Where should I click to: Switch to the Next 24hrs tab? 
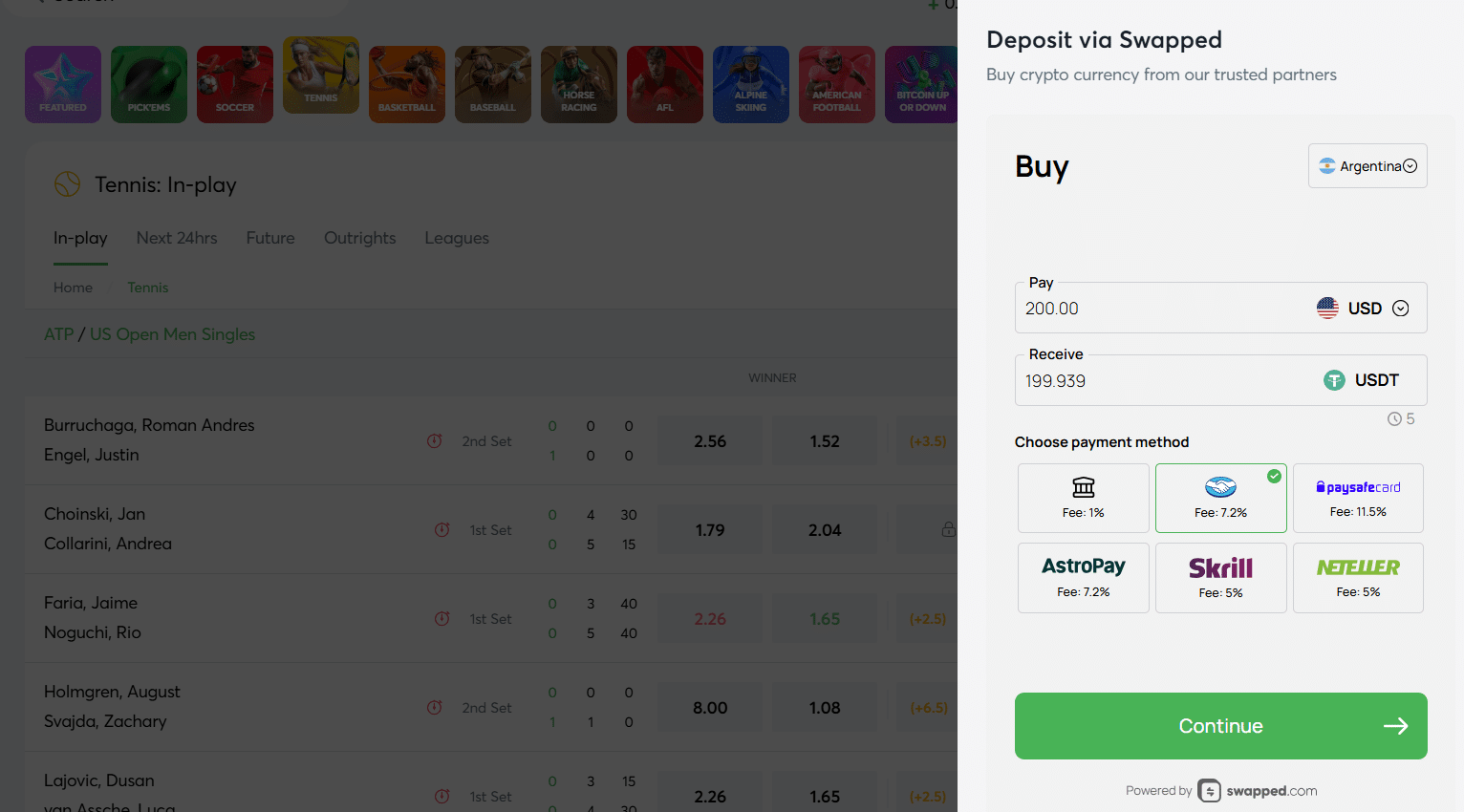click(x=177, y=238)
